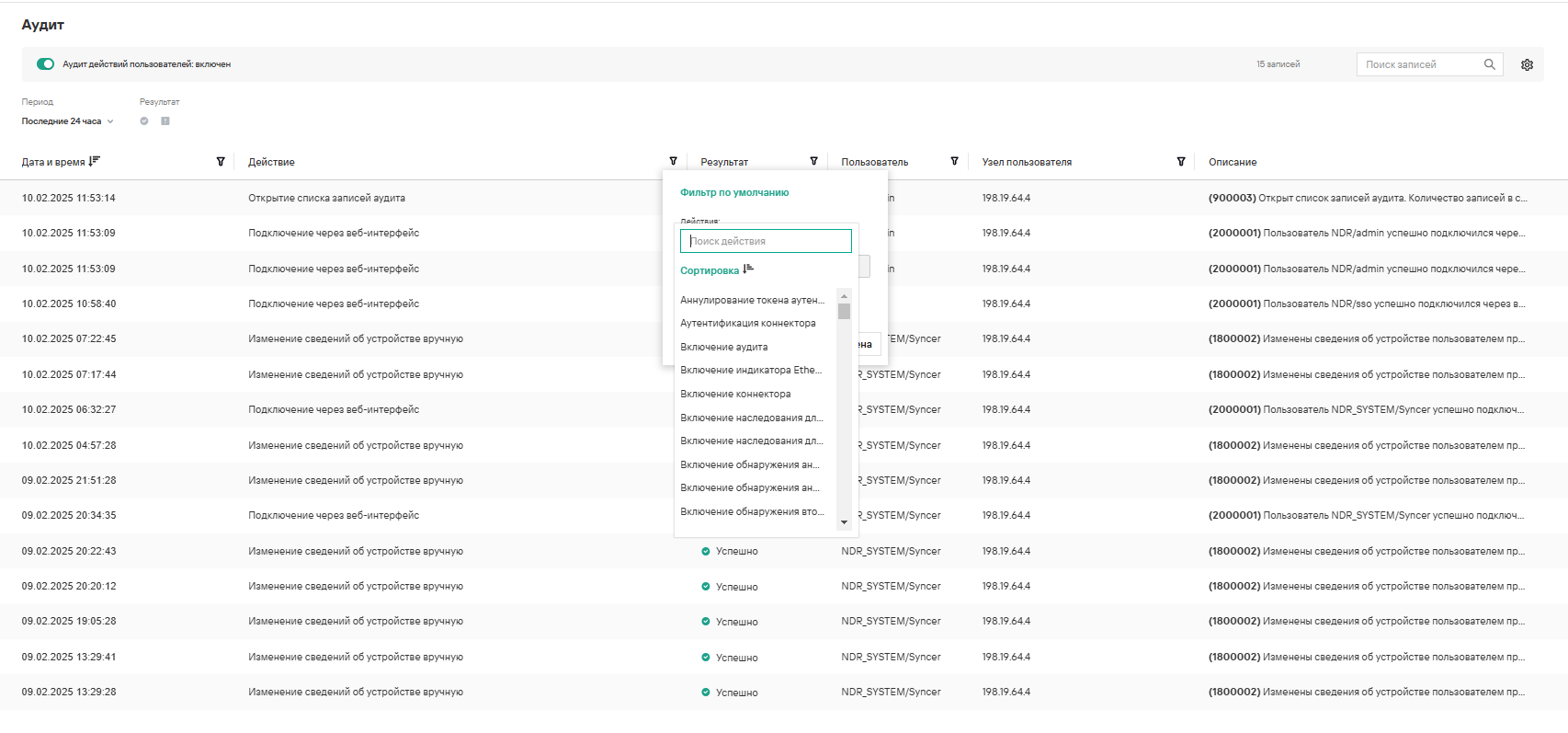Click the Фильтр по умолчанию link
1568x733 pixels.
click(734, 192)
